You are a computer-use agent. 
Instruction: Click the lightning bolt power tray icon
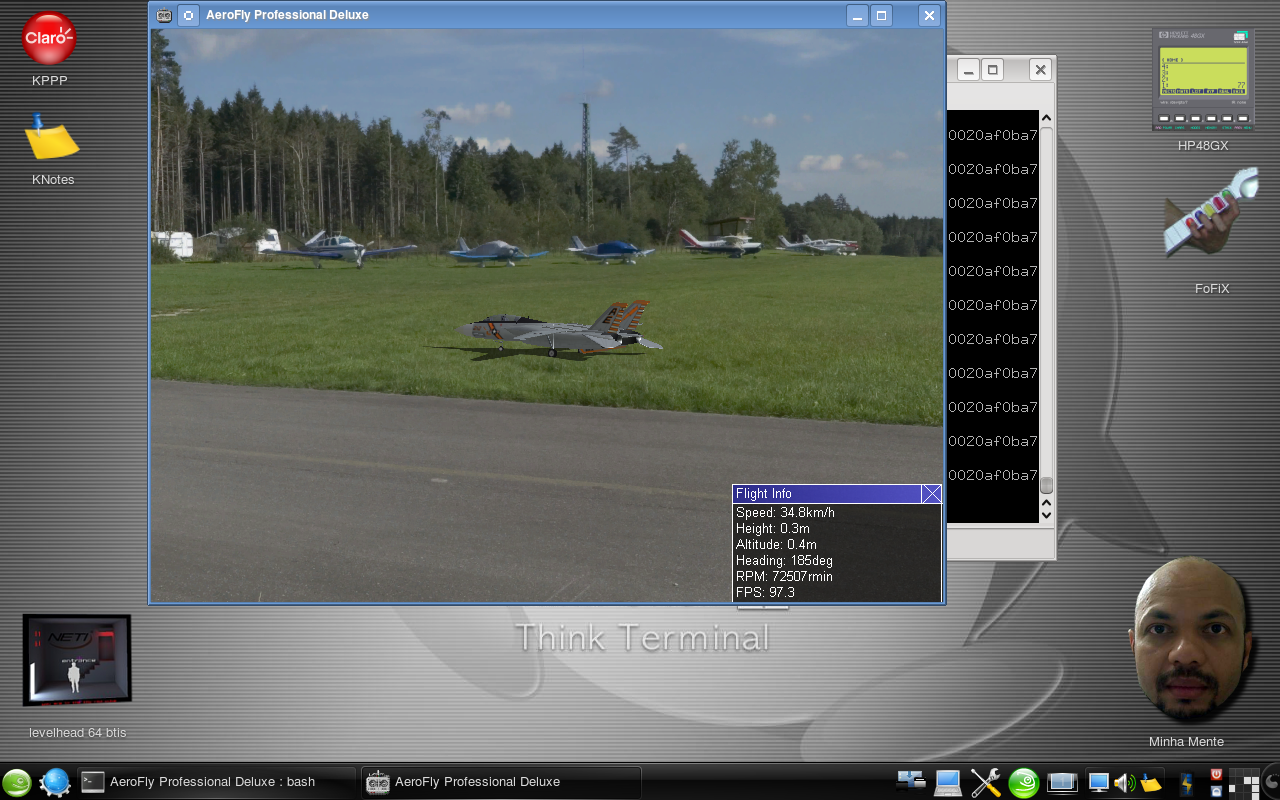[x=1187, y=782]
